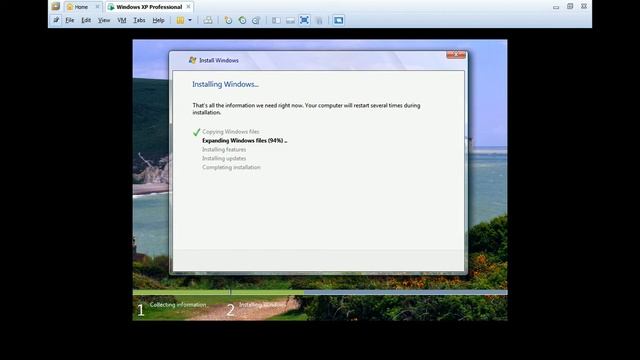This screenshot has width=640, height=360.
Task: Click the 'Expanding Windows files (94%)' text
Action: click(244, 140)
